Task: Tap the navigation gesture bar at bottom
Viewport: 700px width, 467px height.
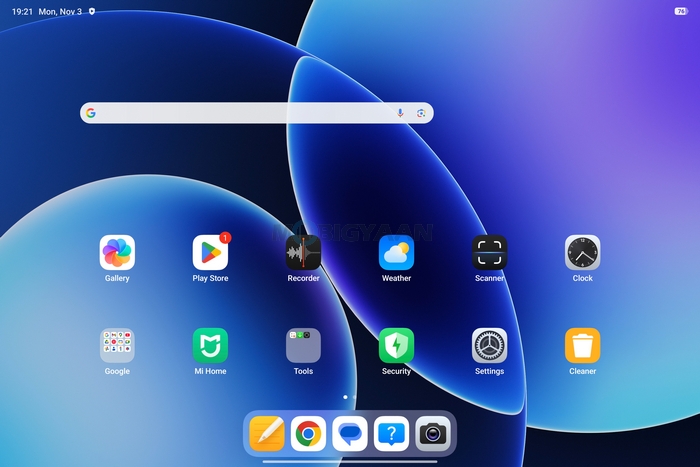Action: tap(350, 462)
